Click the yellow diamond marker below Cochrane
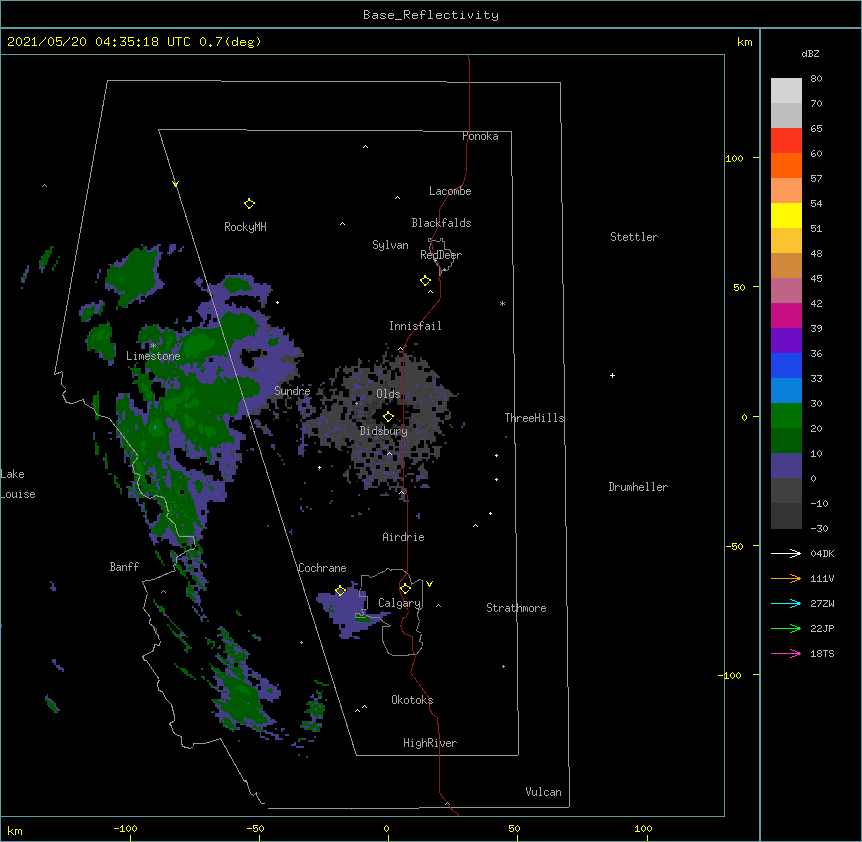This screenshot has height=842, width=862. coord(340,591)
